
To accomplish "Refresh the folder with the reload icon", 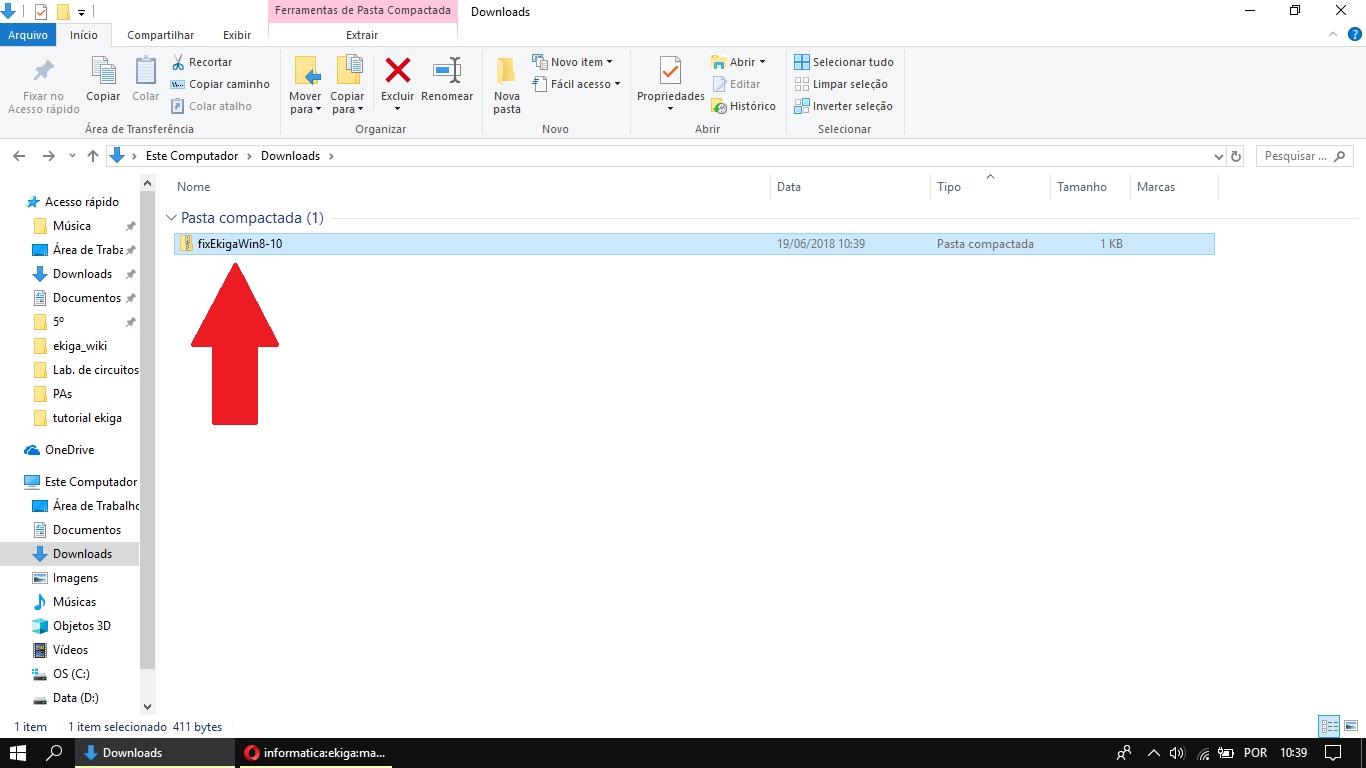I will pyautogui.click(x=1236, y=157).
